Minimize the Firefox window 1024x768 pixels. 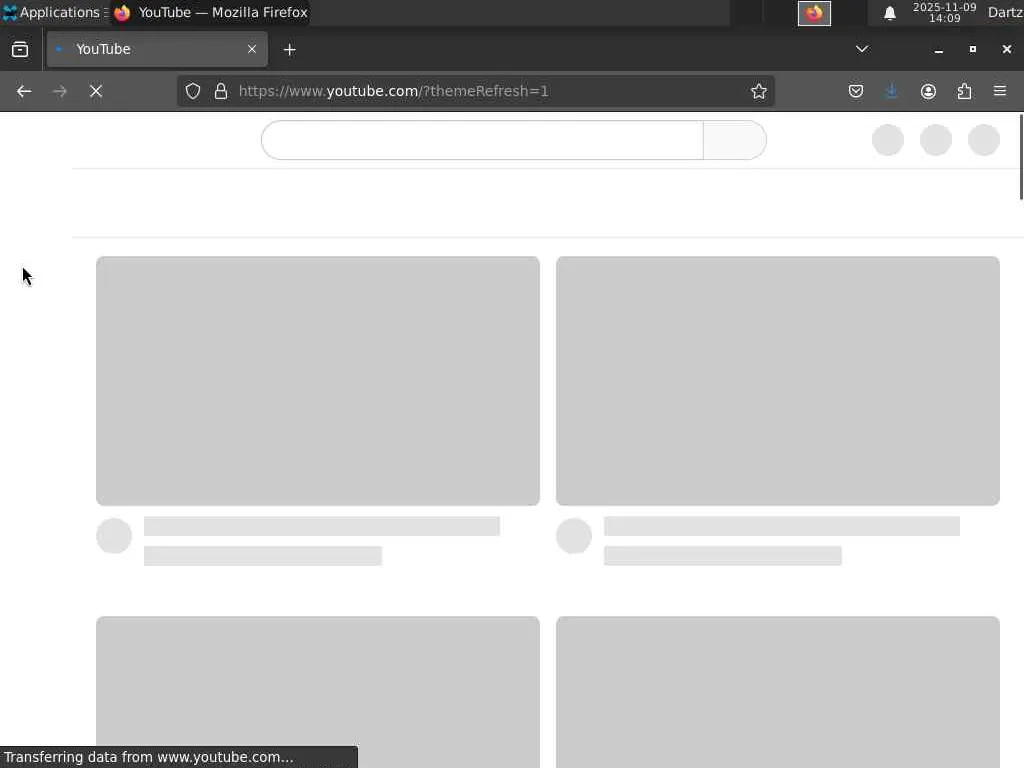click(938, 50)
